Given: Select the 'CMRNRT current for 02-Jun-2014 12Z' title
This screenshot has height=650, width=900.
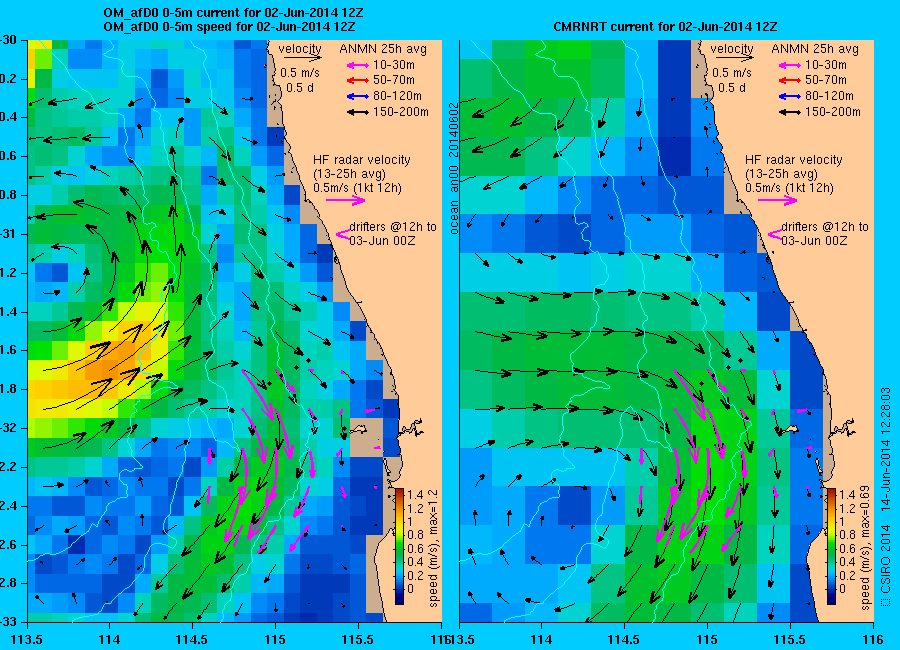Looking at the screenshot, I should tap(665, 26).
